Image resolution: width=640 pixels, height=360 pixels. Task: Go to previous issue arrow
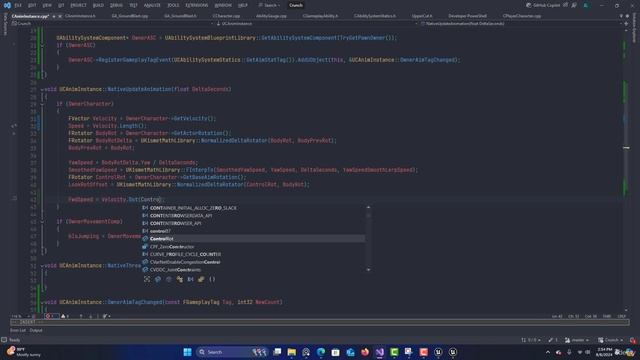81,316
